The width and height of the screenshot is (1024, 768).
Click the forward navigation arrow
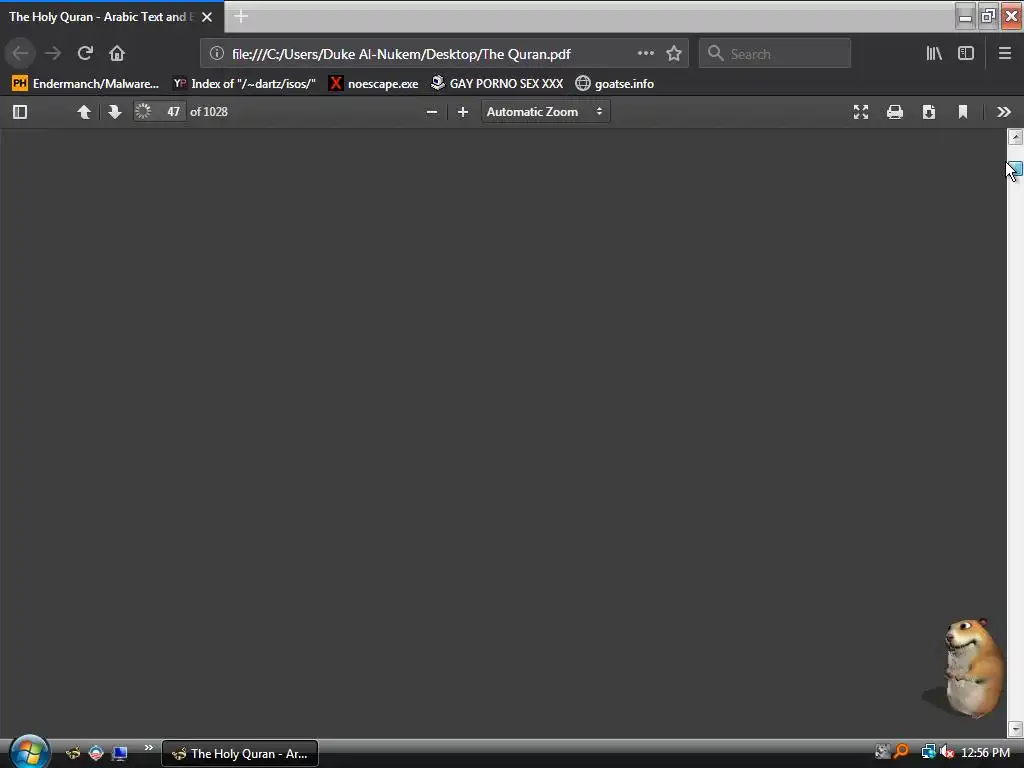click(x=53, y=53)
